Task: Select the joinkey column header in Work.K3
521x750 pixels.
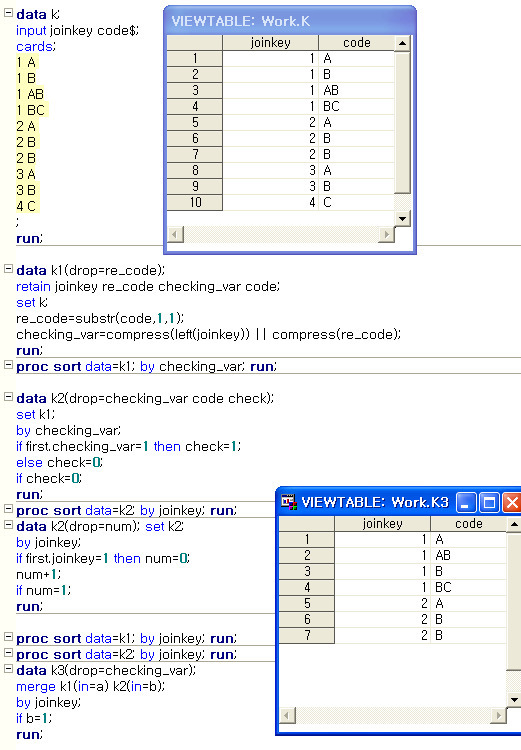Action: [382, 524]
